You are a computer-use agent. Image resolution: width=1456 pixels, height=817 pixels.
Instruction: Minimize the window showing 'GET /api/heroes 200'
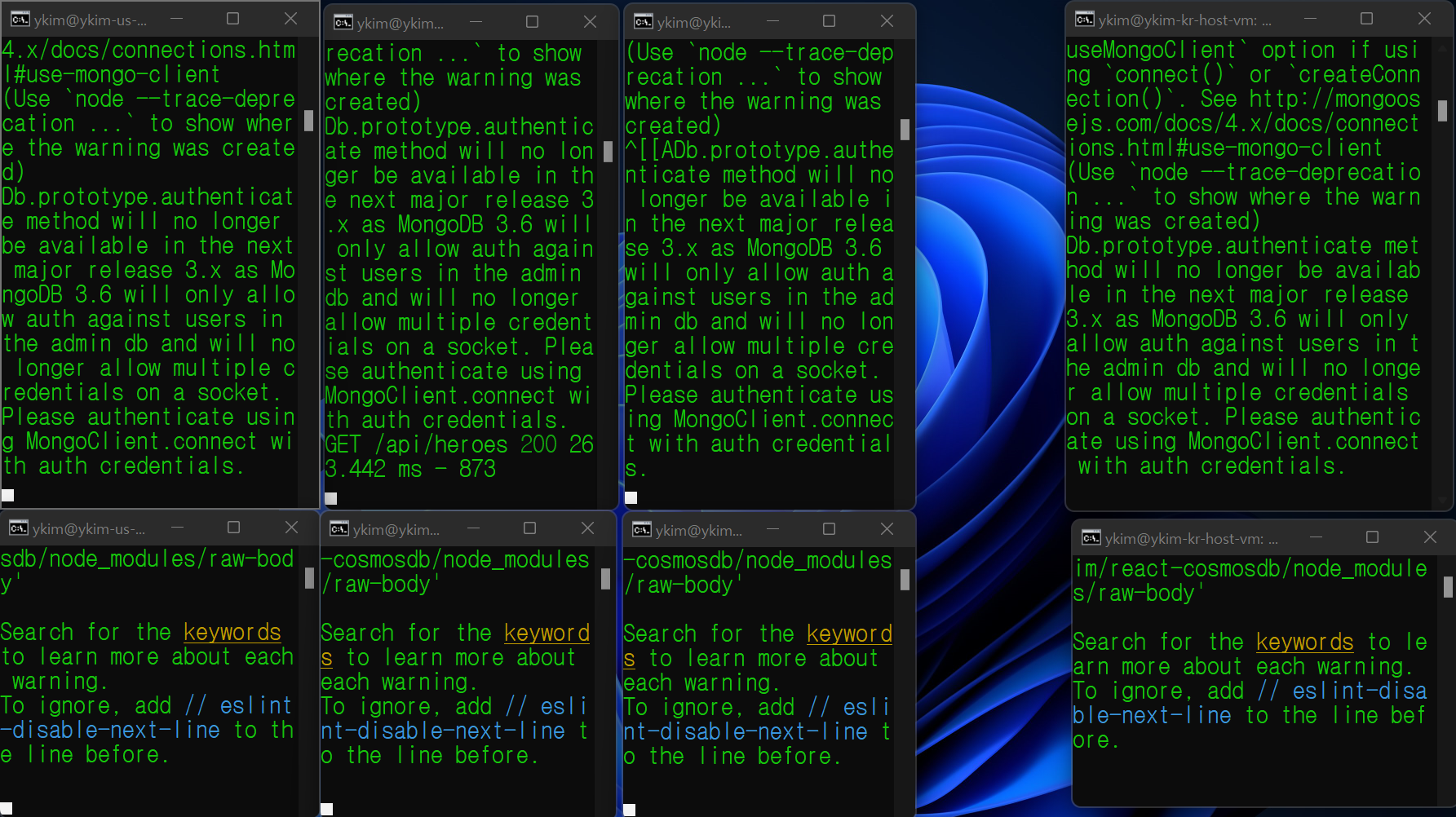[476, 22]
